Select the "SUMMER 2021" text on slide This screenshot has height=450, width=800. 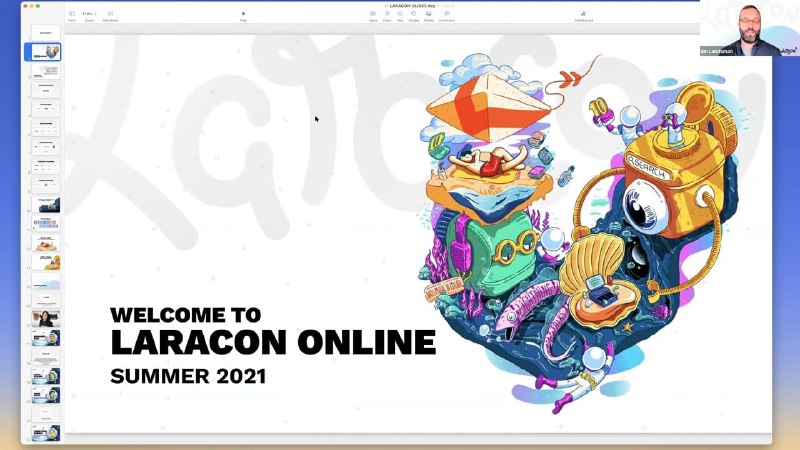(x=188, y=377)
